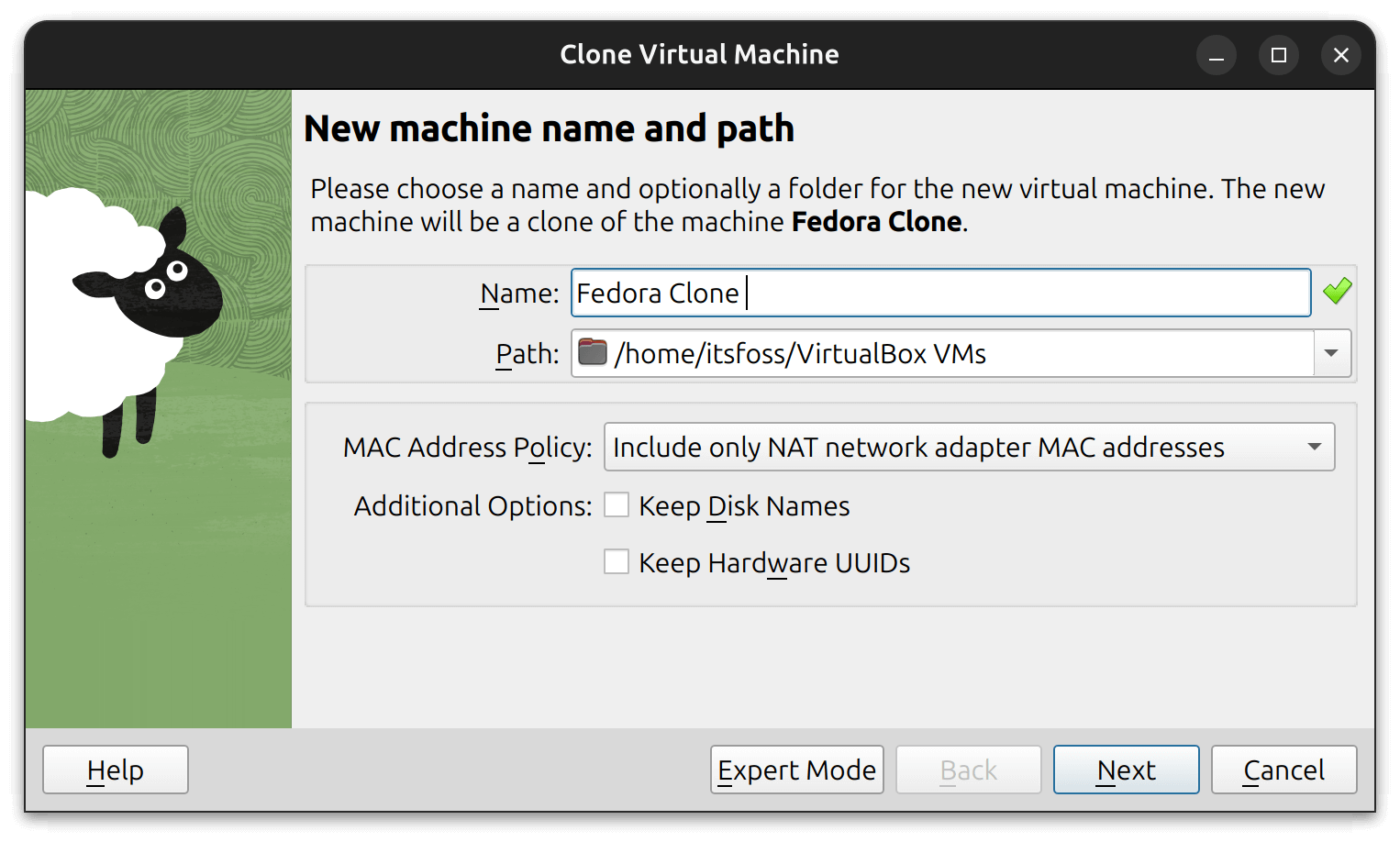
Task: Switch to Expert Mode
Action: click(796, 770)
